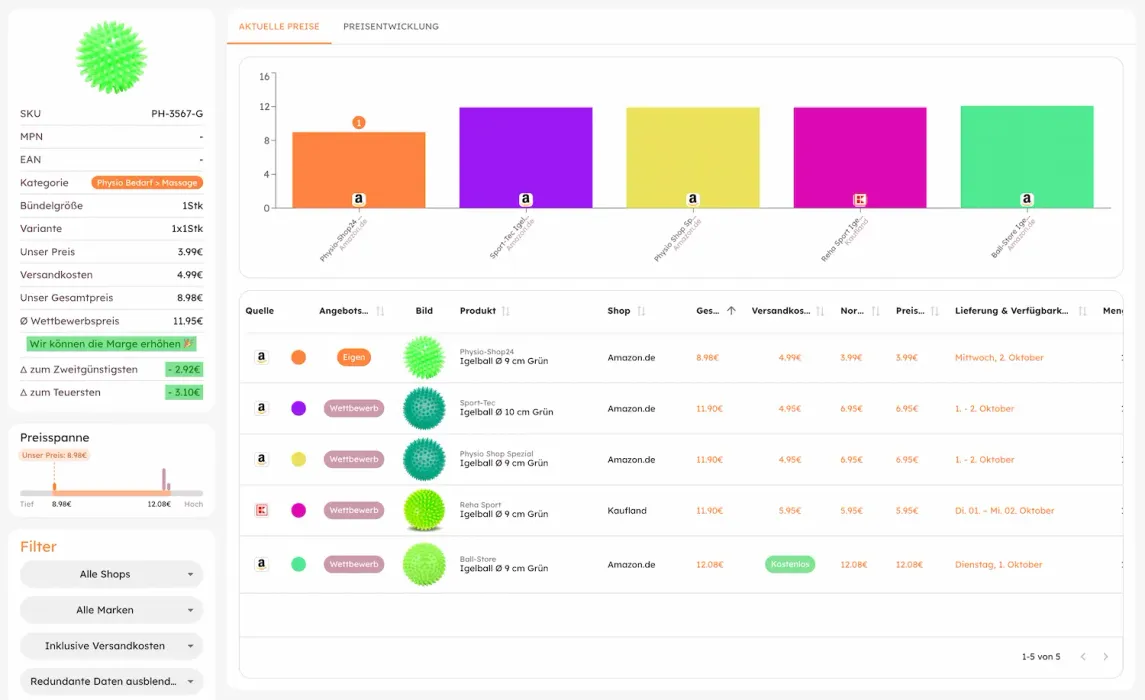Click the Eigen badge in first row
The width and height of the screenshot is (1145, 700).
coord(354,357)
